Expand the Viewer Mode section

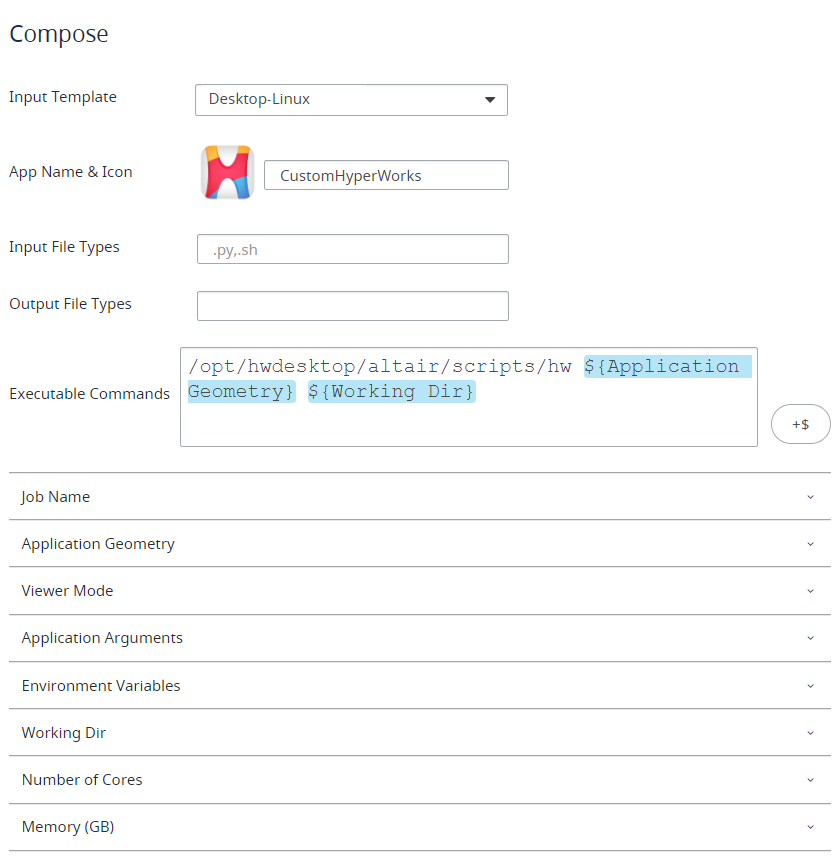pos(420,591)
